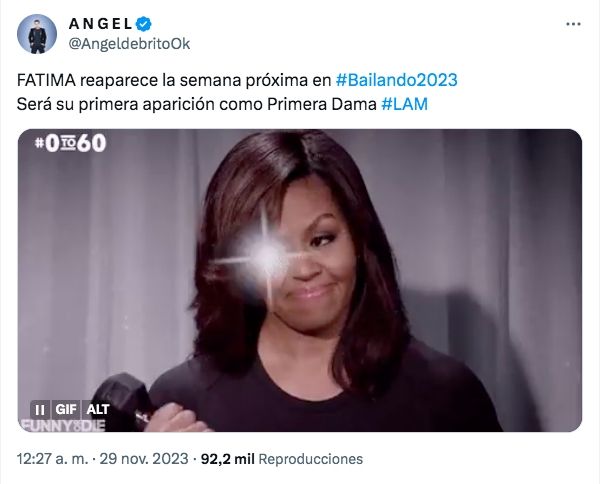Visit the @AngeldebritoOk handle
The height and width of the screenshot is (484, 604).
(x=129, y=44)
